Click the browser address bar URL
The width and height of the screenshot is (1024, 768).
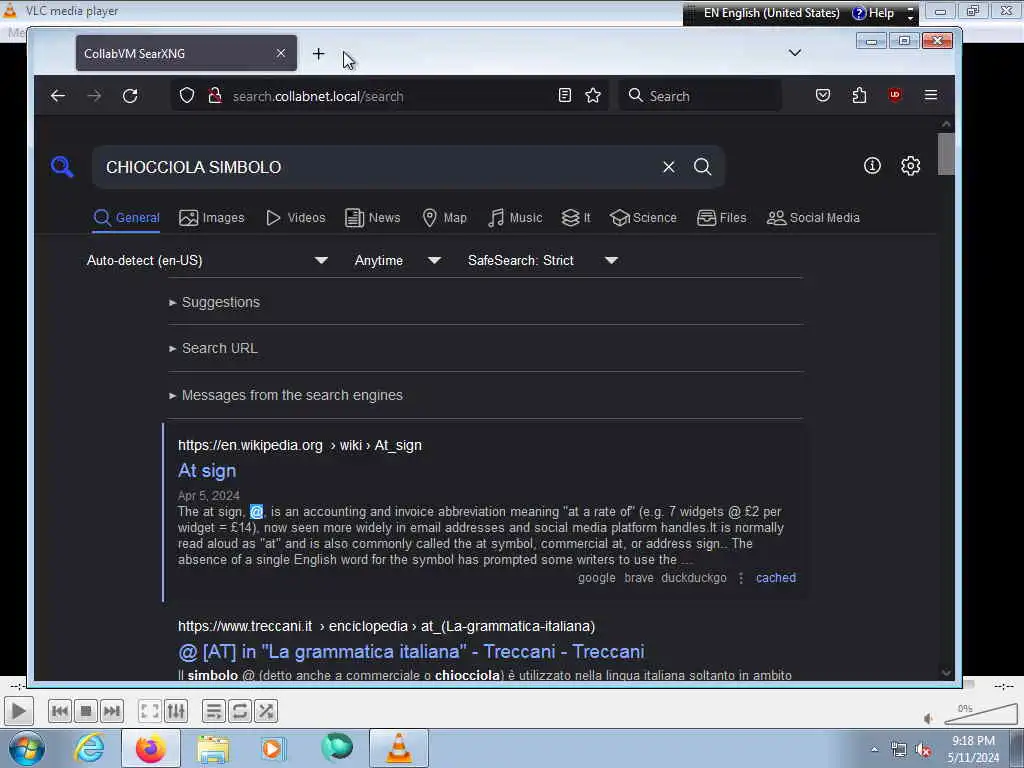tap(319, 96)
